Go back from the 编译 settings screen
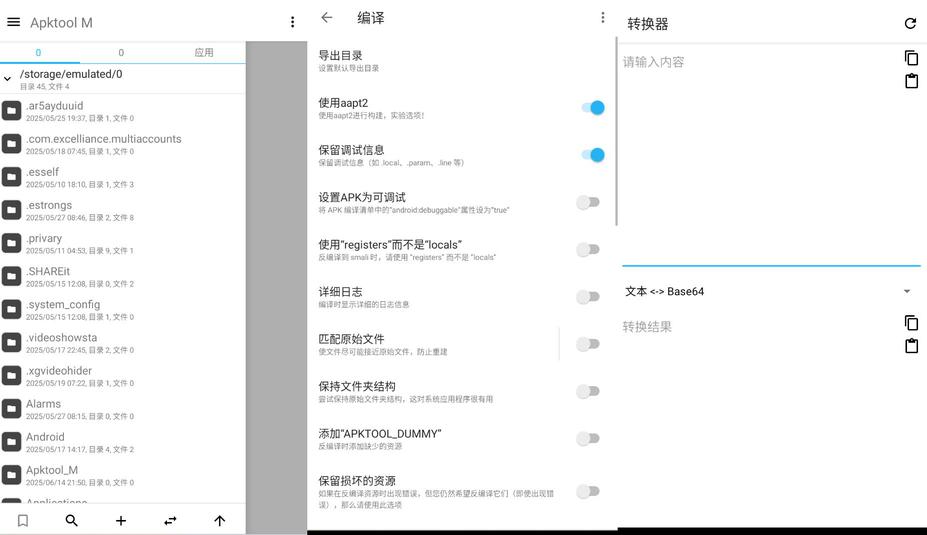 (x=327, y=18)
